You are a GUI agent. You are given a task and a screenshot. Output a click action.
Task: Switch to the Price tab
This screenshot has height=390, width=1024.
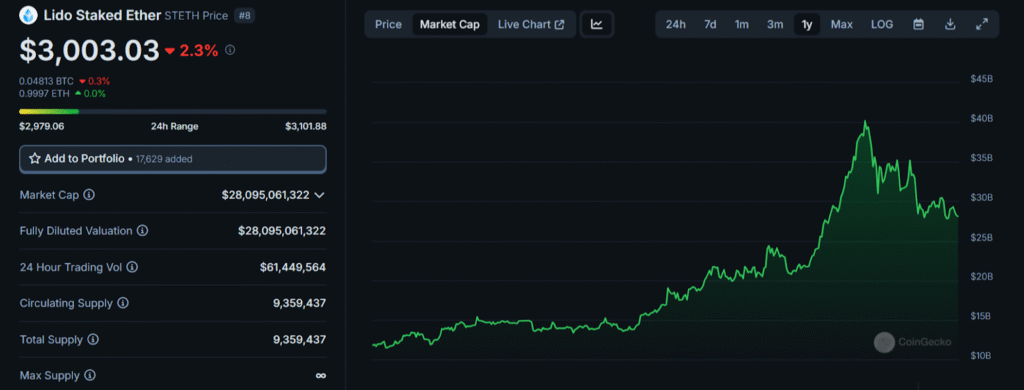388,24
